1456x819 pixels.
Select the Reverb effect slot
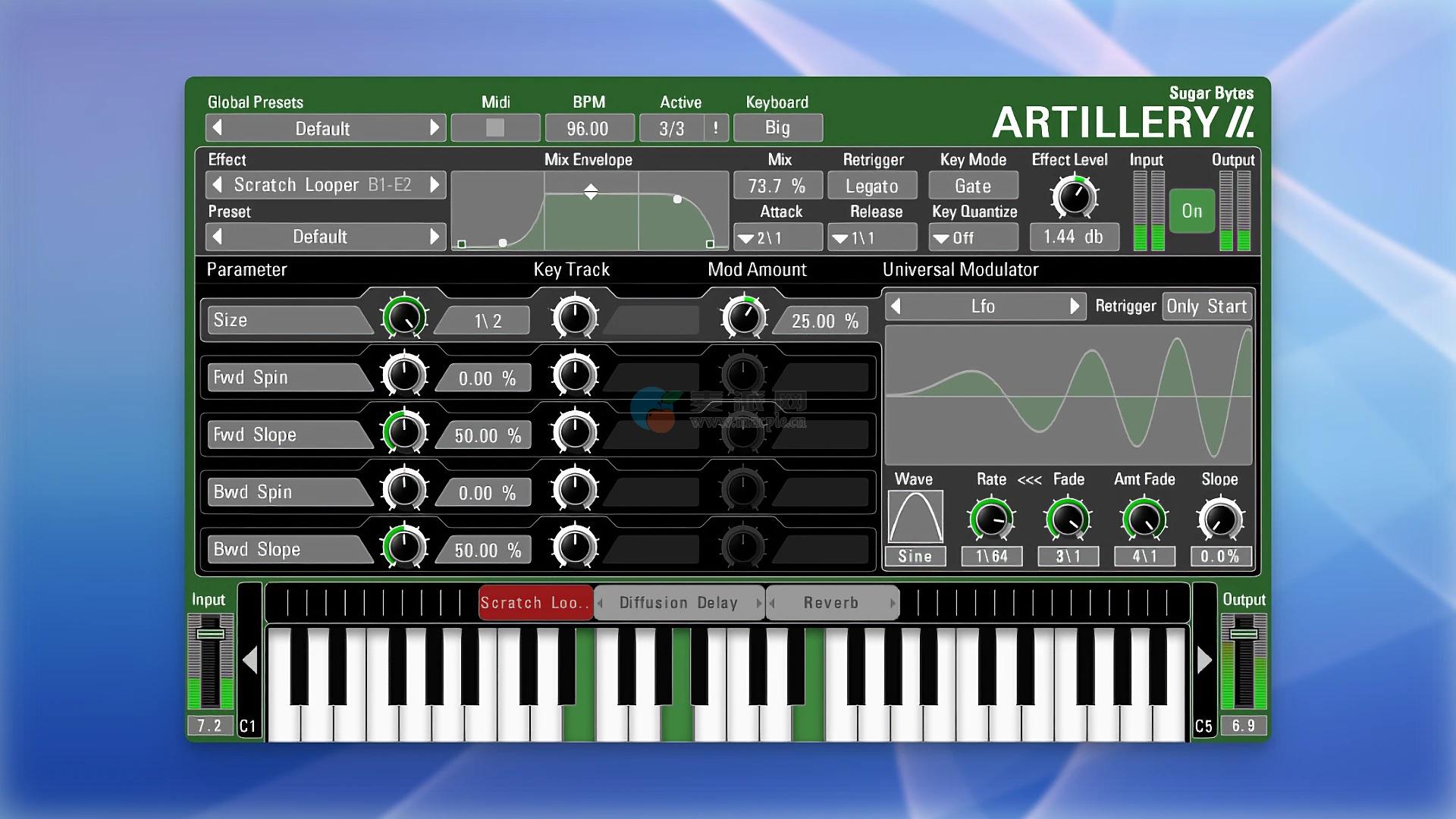coord(831,603)
